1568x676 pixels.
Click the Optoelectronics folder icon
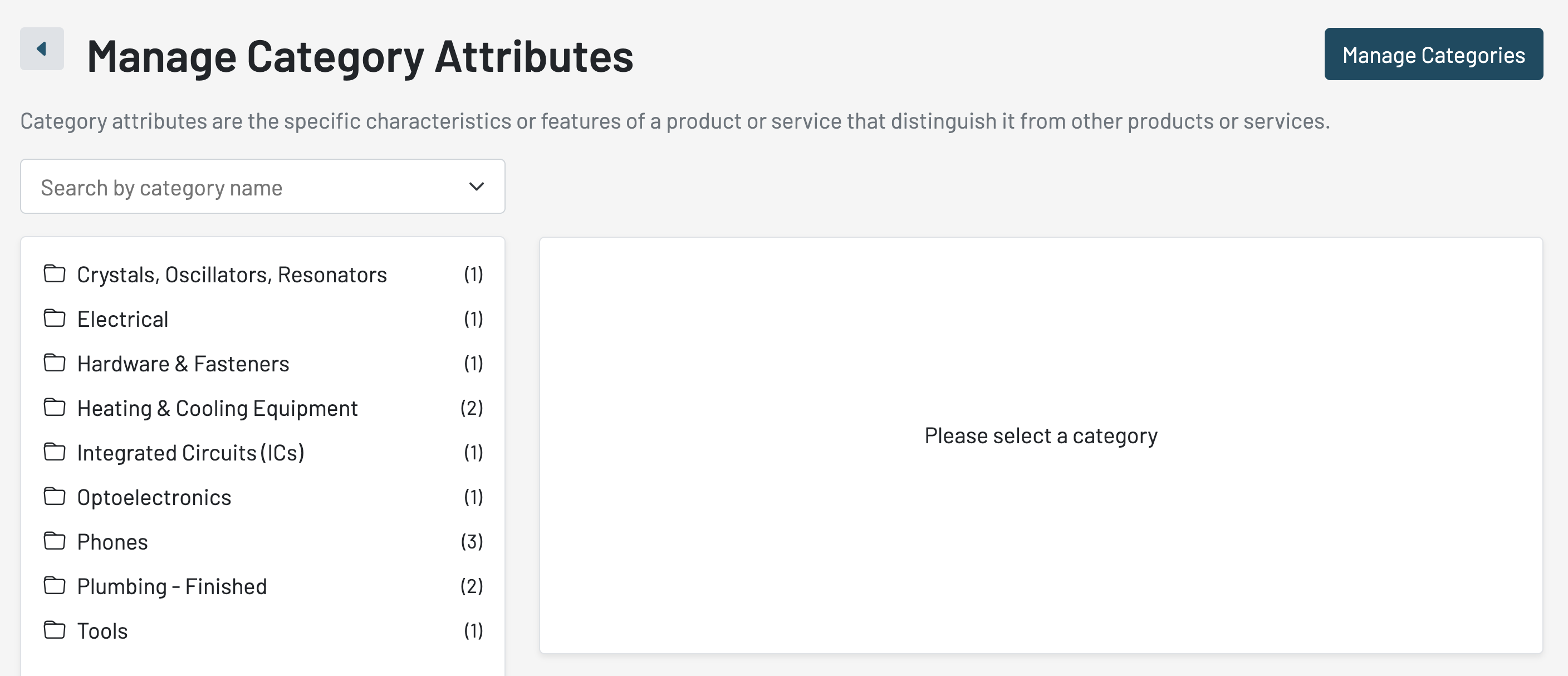click(x=55, y=497)
